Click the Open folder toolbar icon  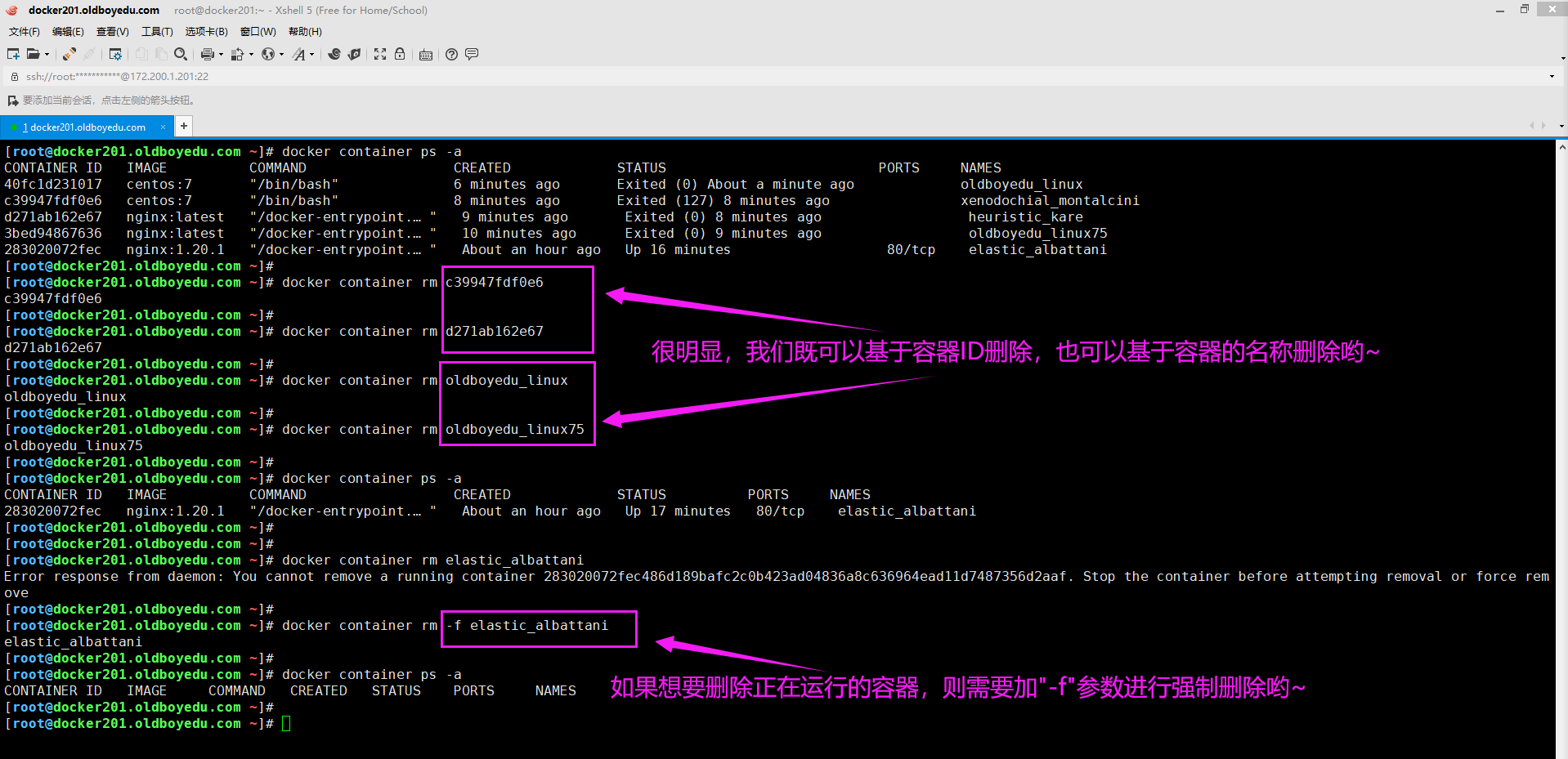click(x=33, y=54)
